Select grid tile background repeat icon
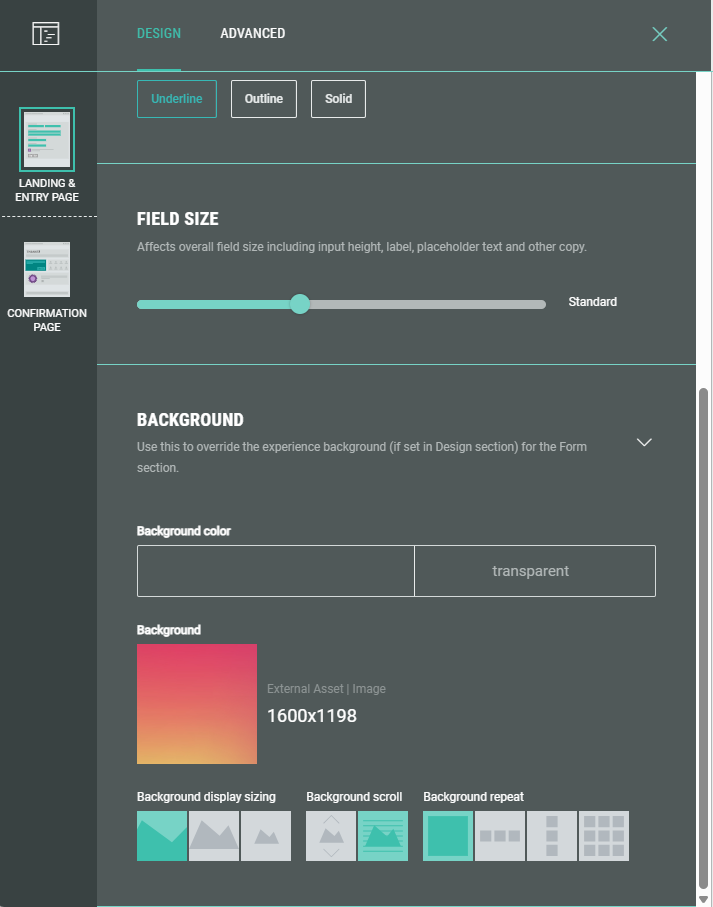 point(604,836)
